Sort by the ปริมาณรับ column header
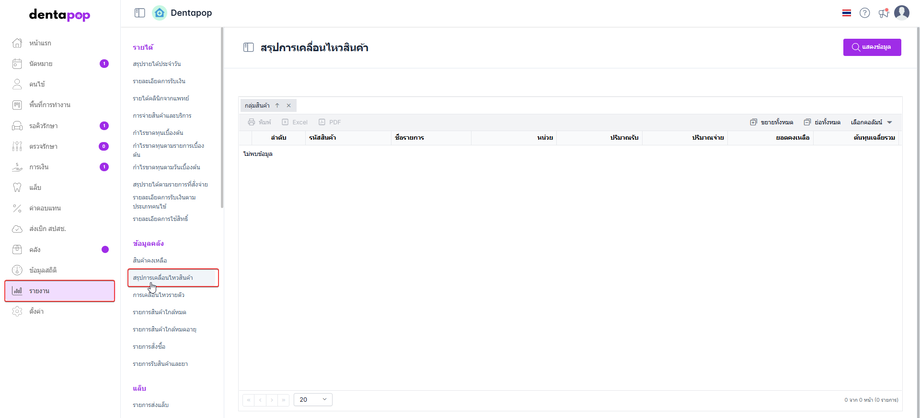The height and width of the screenshot is (418, 920). (600, 138)
